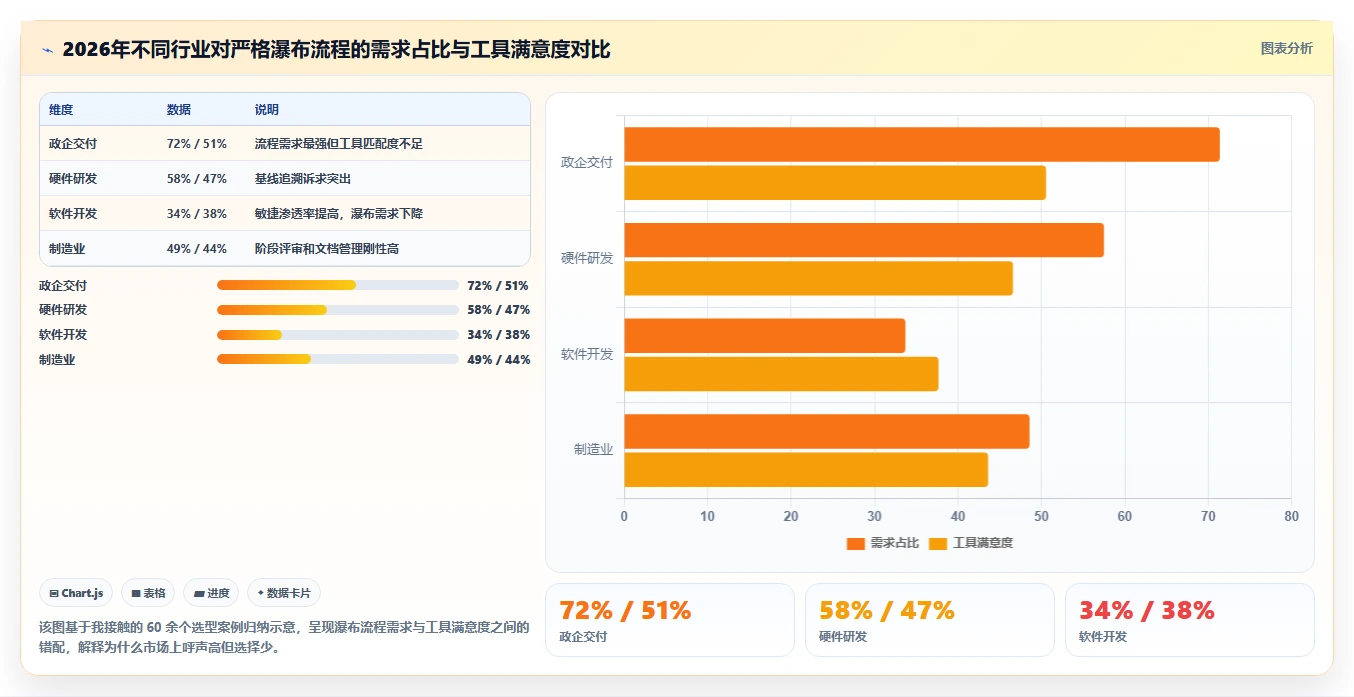
Task: Click the 硬件研发 工具满意度 chart bar
Action: pos(819,278)
